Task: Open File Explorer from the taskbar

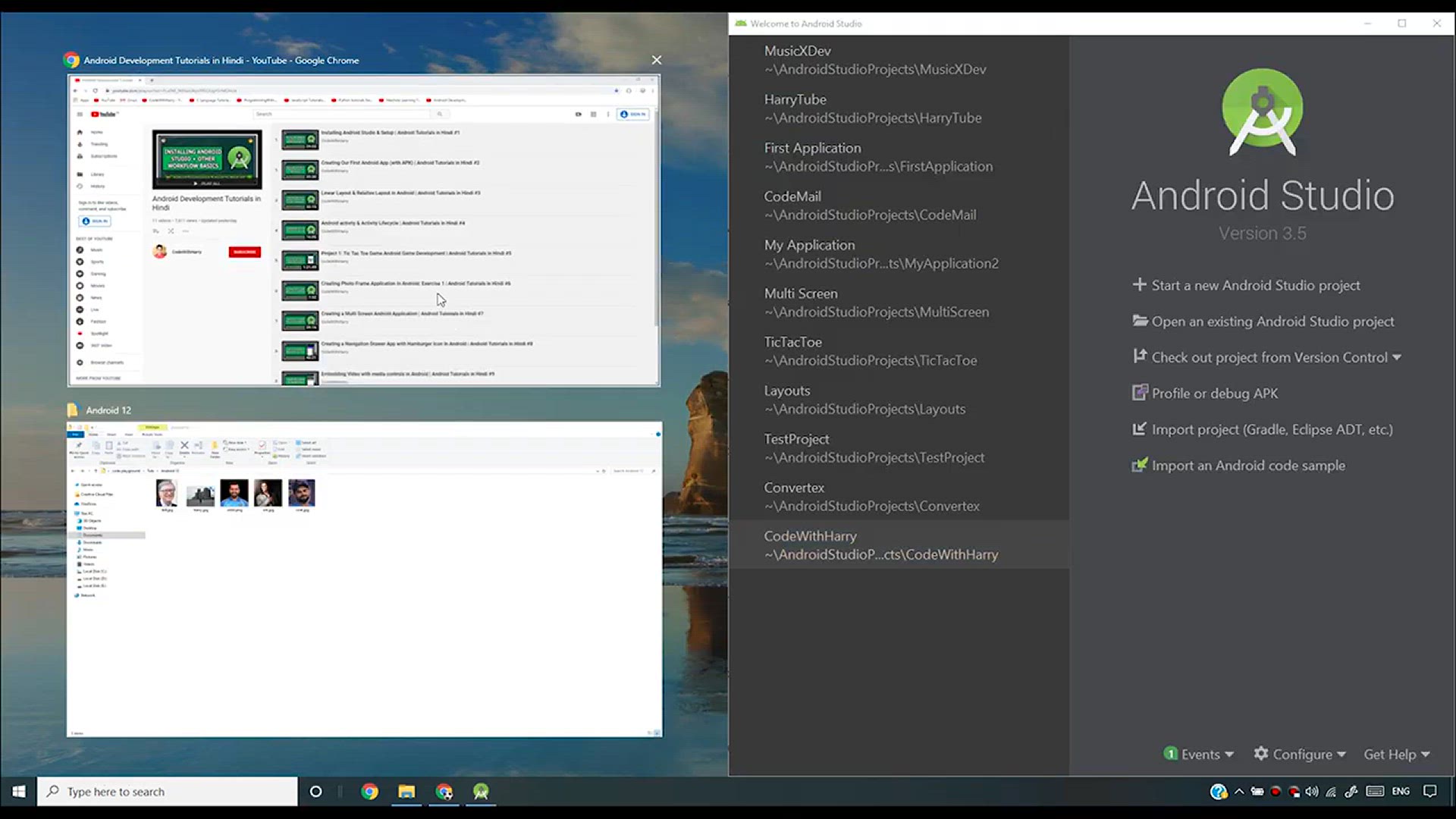Action: [x=406, y=791]
